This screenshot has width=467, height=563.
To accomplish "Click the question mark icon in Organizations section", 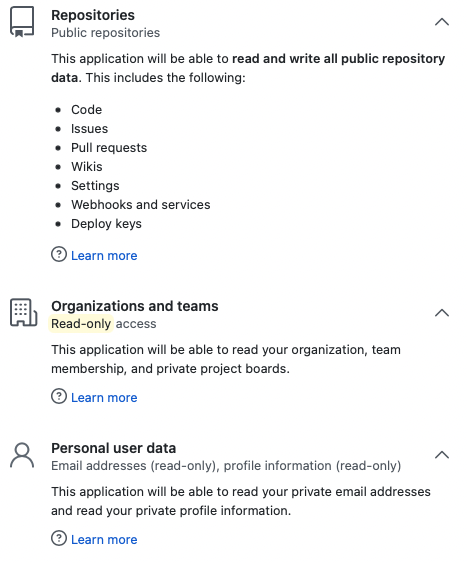I will pyautogui.click(x=59, y=396).
